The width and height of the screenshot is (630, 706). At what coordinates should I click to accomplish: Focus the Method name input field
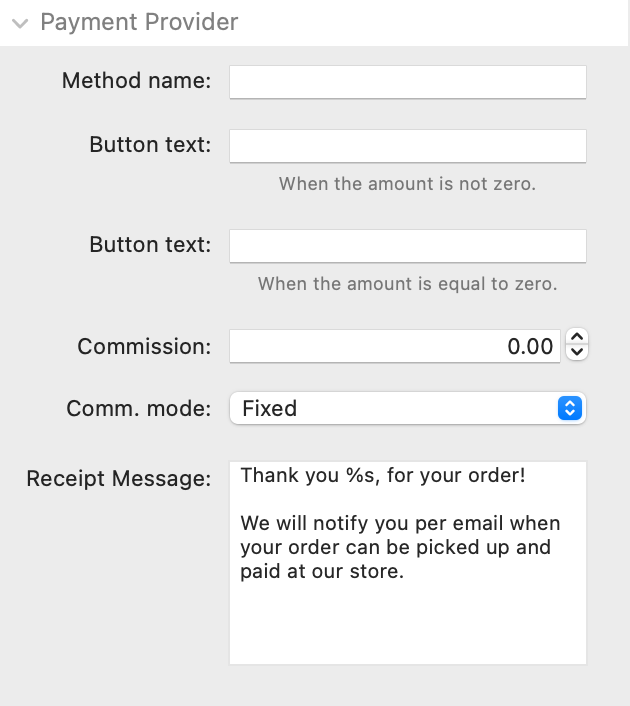(x=407, y=82)
